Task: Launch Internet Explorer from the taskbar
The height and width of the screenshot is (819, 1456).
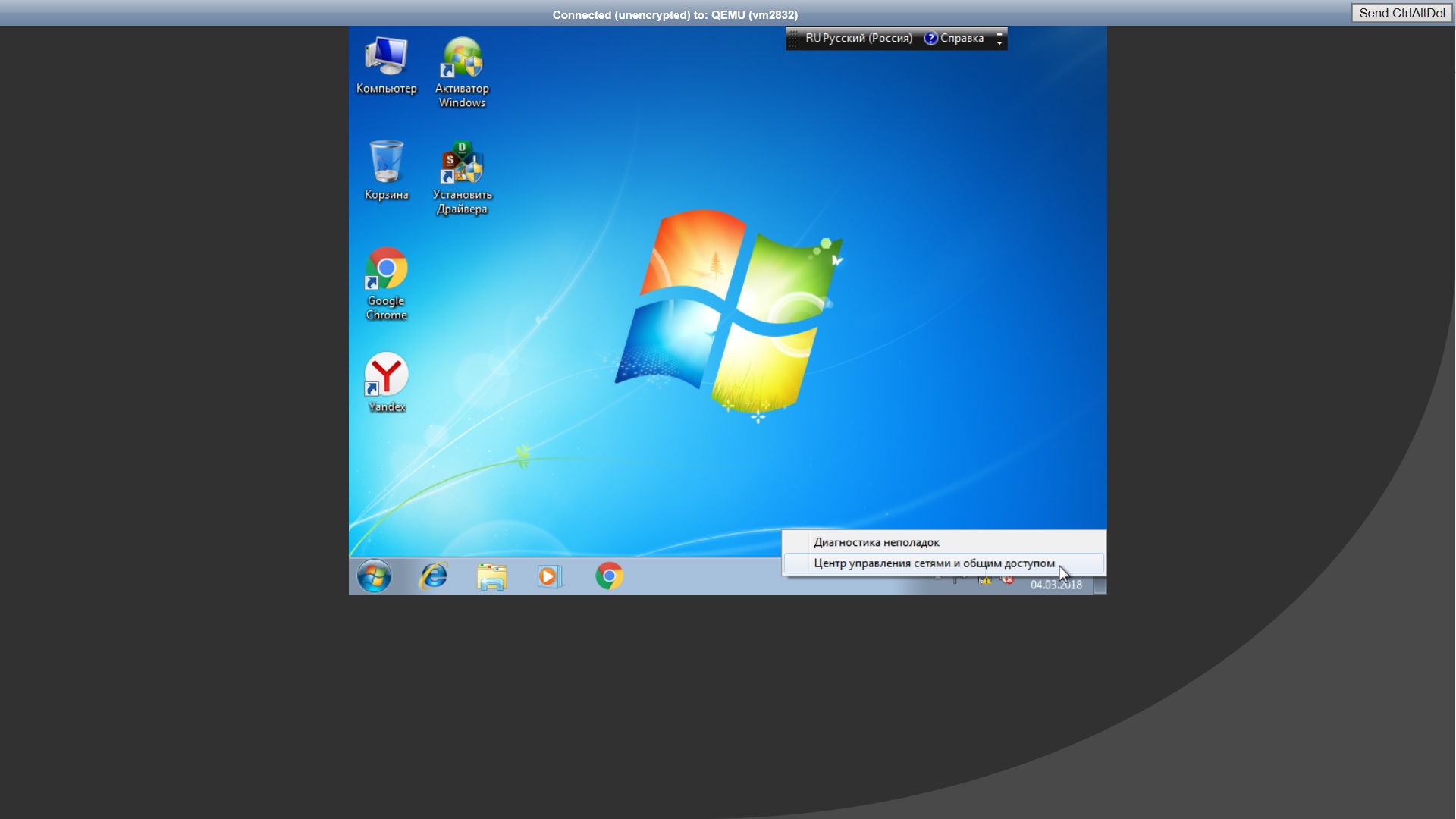Action: tap(434, 576)
